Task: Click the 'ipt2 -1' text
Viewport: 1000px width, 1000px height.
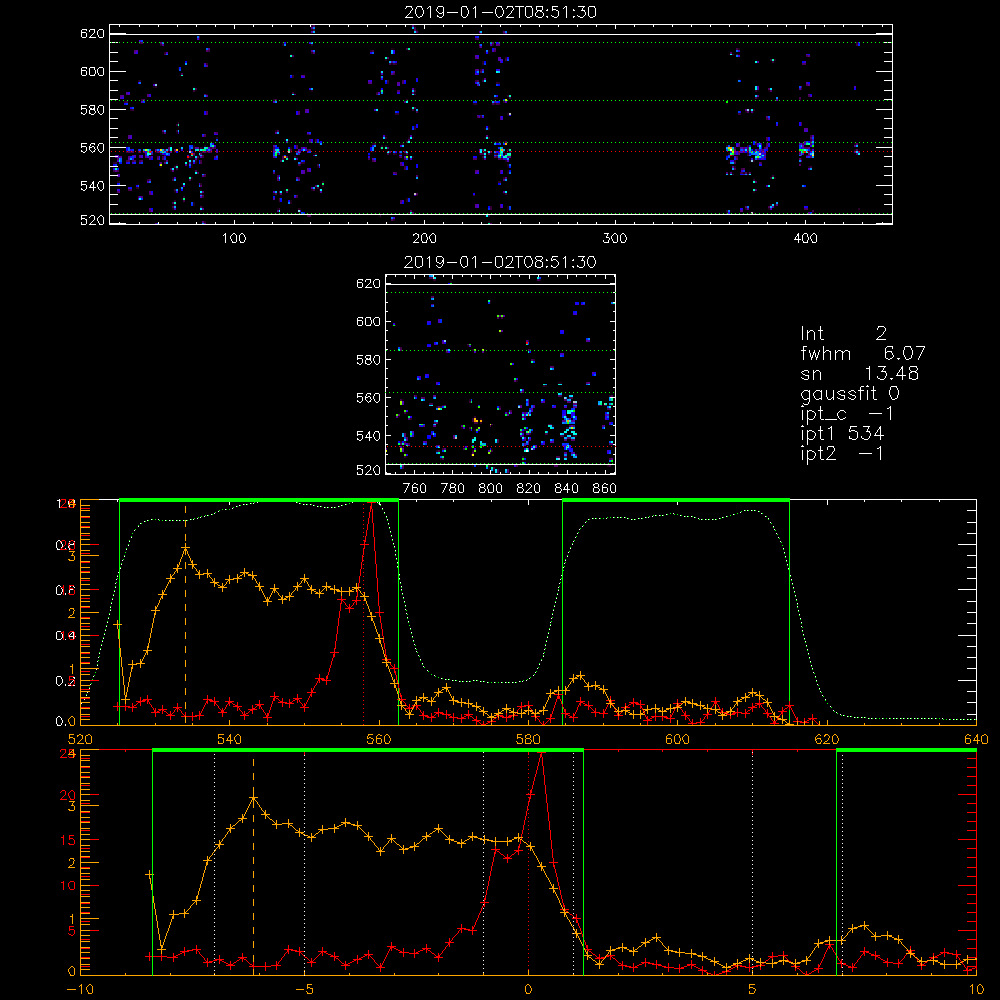Action: click(x=842, y=453)
